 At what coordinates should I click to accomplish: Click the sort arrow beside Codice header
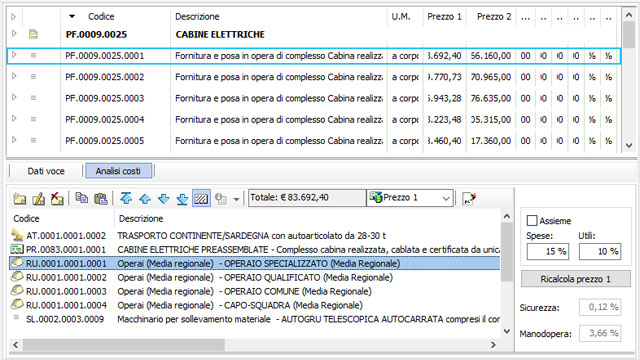click(x=72, y=17)
